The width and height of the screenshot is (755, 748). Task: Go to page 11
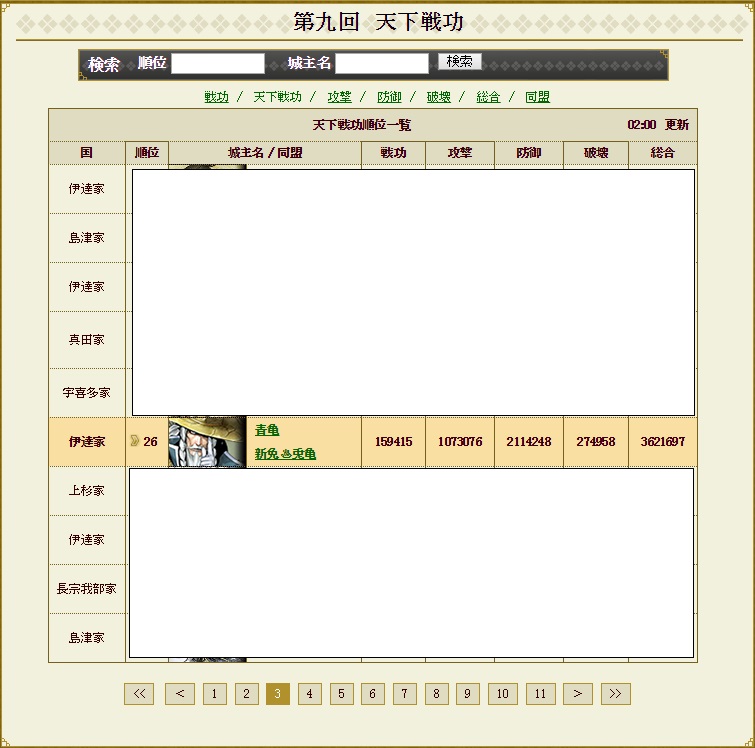[541, 694]
